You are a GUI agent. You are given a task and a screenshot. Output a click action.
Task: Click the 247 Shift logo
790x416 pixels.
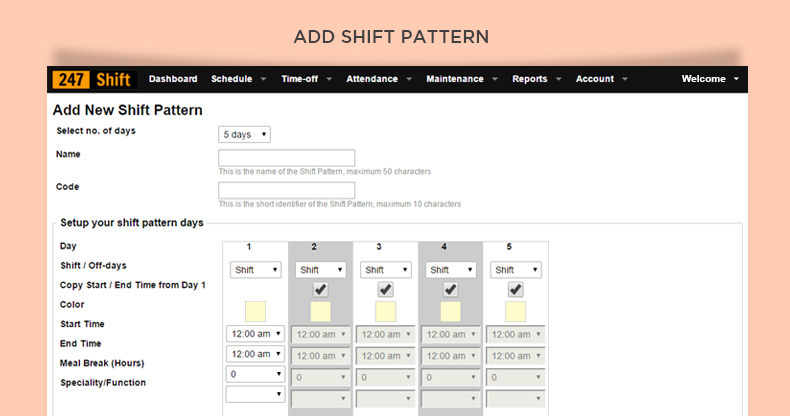(92, 79)
